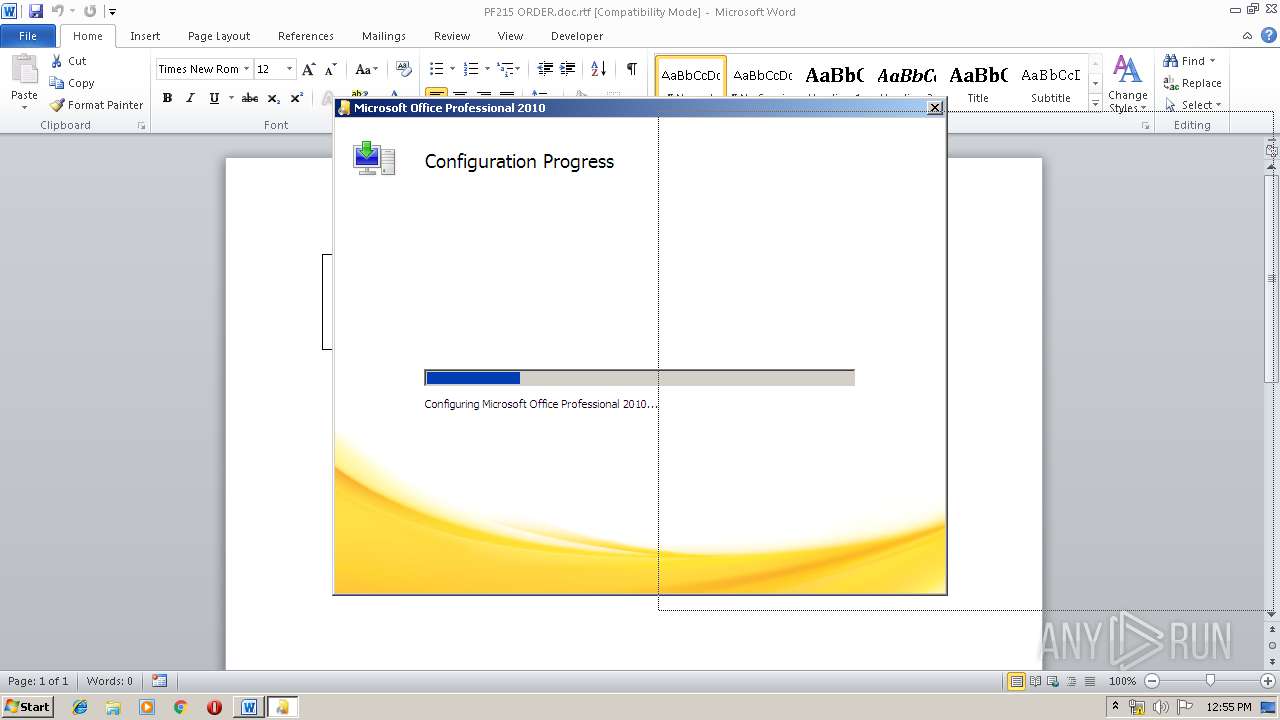This screenshot has height=720, width=1280.
Task: Click the Replace button in Editing group
Action: coord(1192,83)
